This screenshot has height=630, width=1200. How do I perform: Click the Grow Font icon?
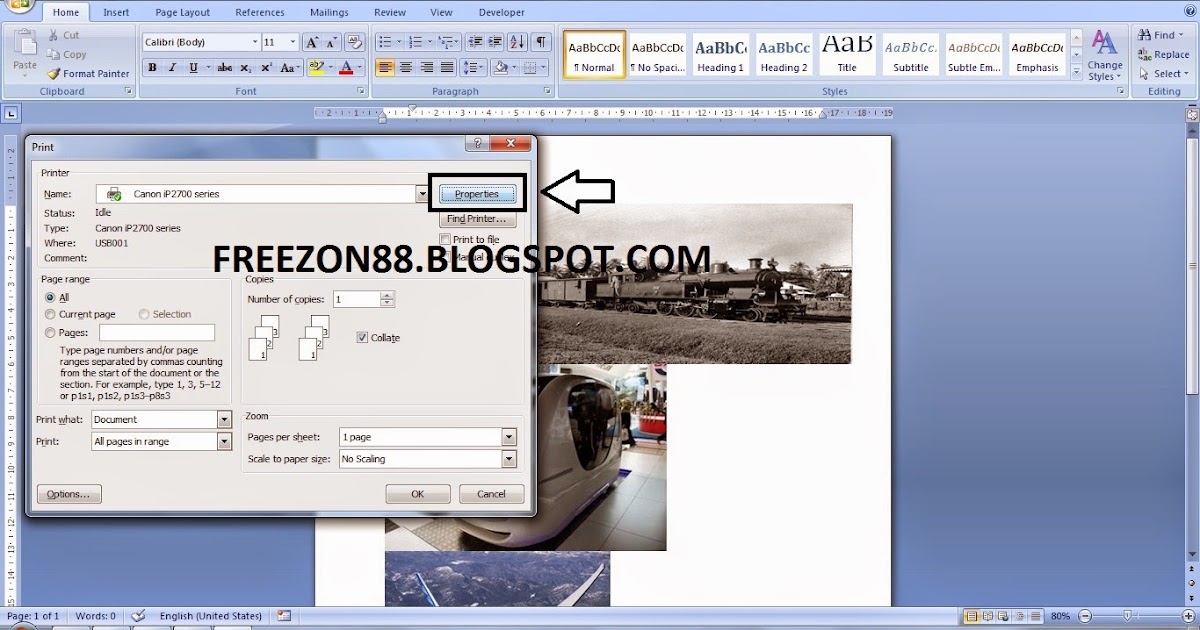[312, 42]
